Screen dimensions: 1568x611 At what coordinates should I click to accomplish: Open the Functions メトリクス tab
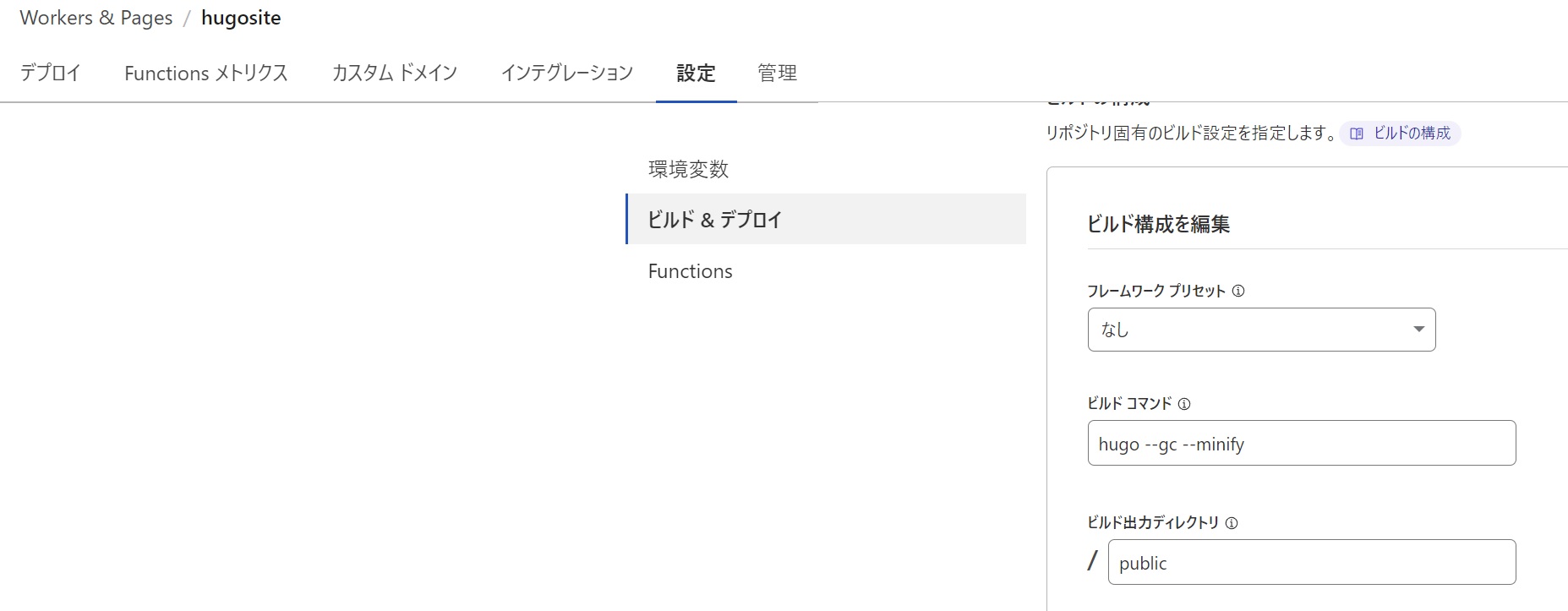(x=206, y=74)
